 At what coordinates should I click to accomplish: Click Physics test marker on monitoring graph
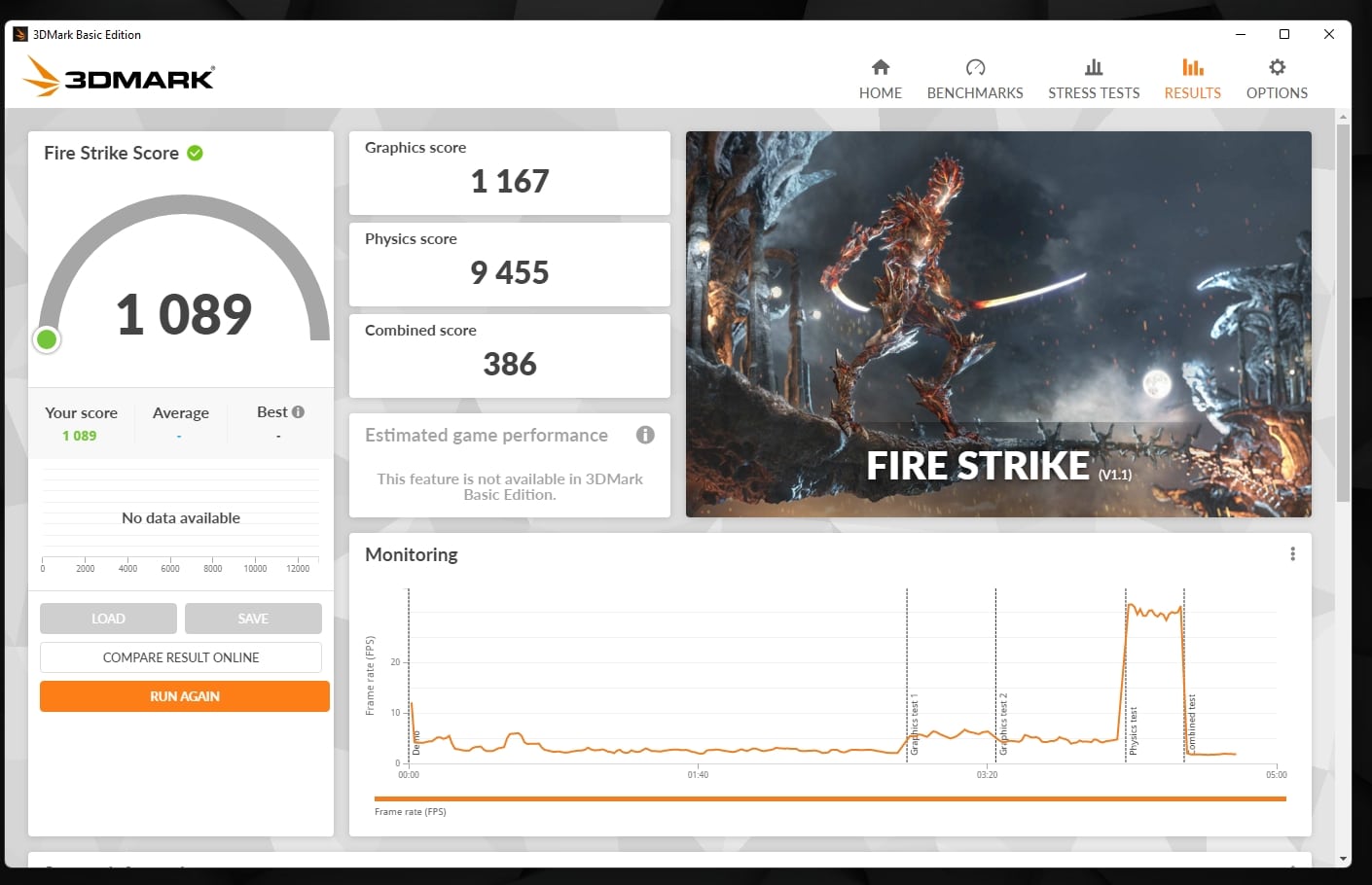point(1132,729)
